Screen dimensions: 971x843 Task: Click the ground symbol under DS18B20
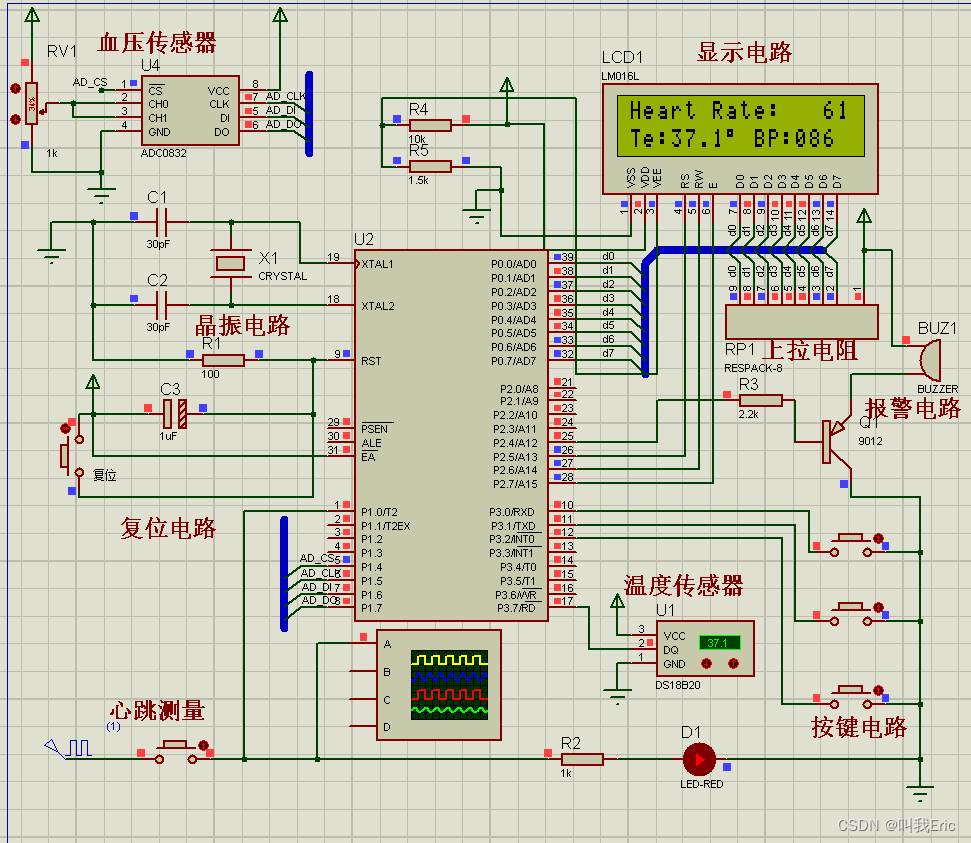[x=617, y=696]
